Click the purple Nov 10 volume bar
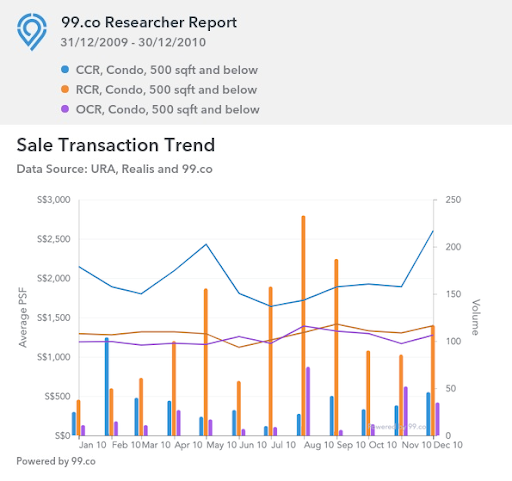The height and width of the screenshot is (481, 512). coord(406,411)
